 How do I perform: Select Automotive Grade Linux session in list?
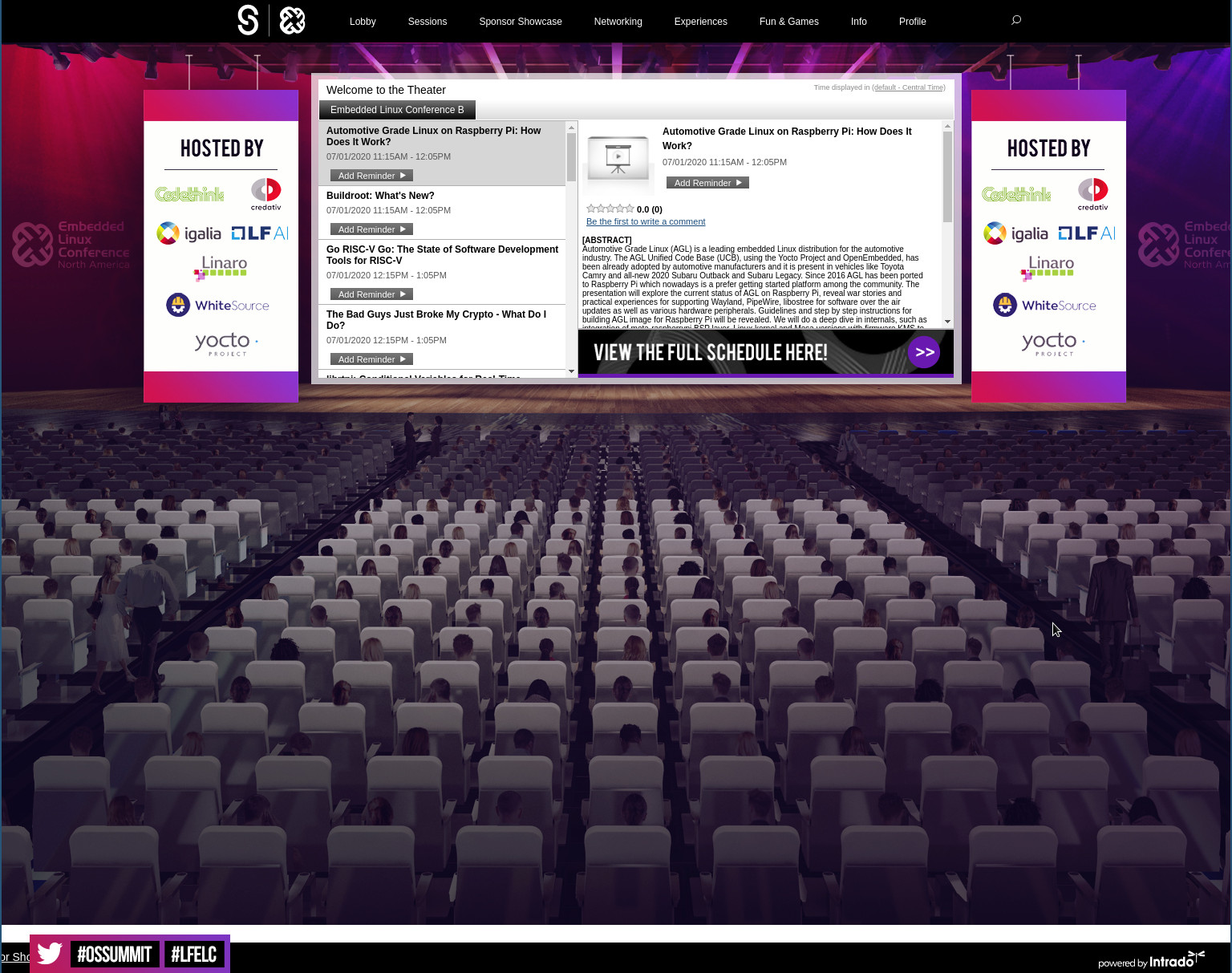pos(433,136)
